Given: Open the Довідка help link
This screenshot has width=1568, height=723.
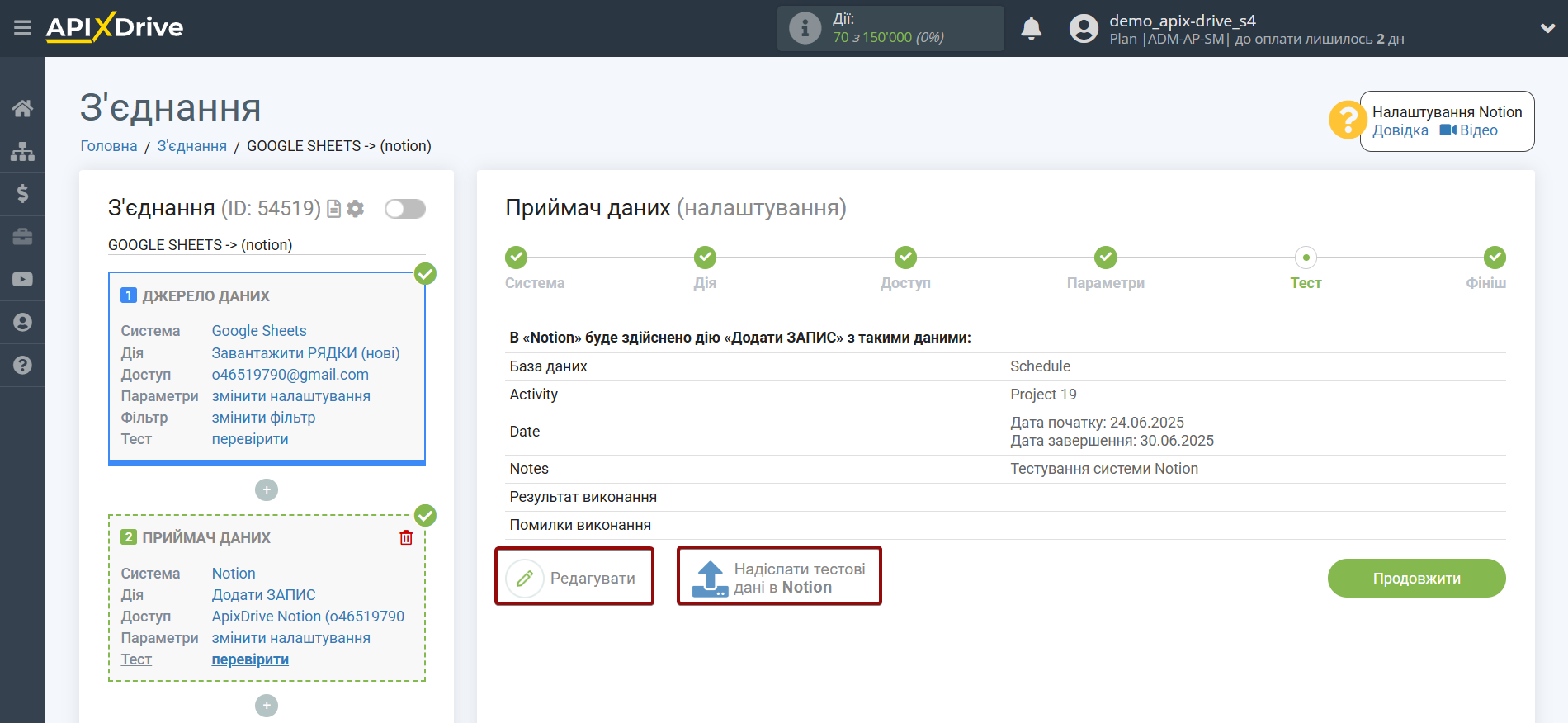Looking at the screenshot, I should (x=1400, y=130).
